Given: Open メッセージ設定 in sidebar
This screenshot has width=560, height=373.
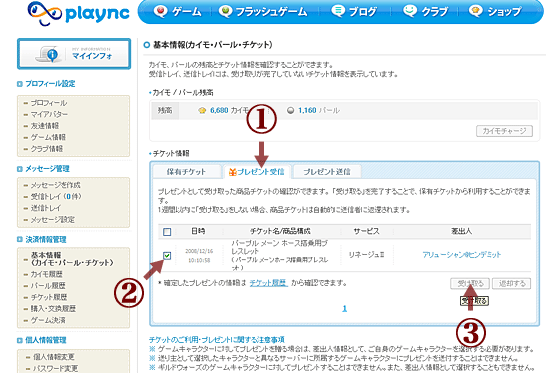Looking at the screenshot, I should click(52, 219).
